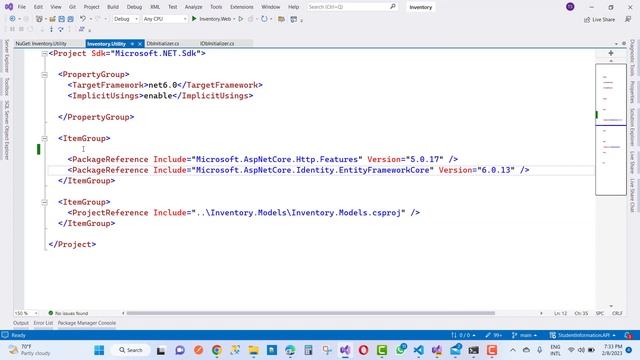640x360 pixels.
Task: Open Solution Explorer side tab
Action: click(632, 127)
